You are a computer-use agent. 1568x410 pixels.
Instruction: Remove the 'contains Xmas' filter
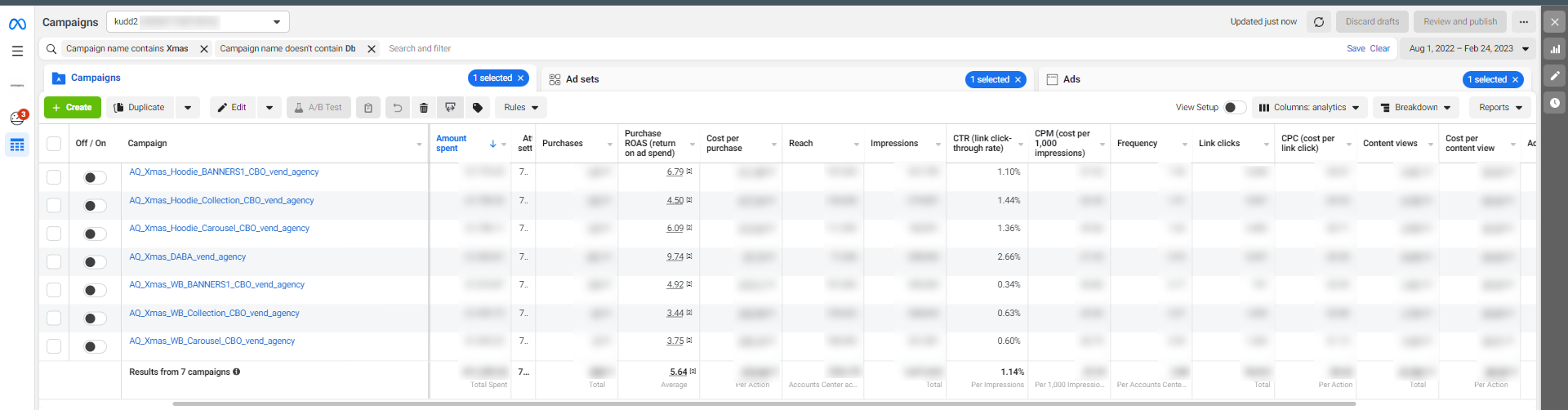tap(204, 49)
